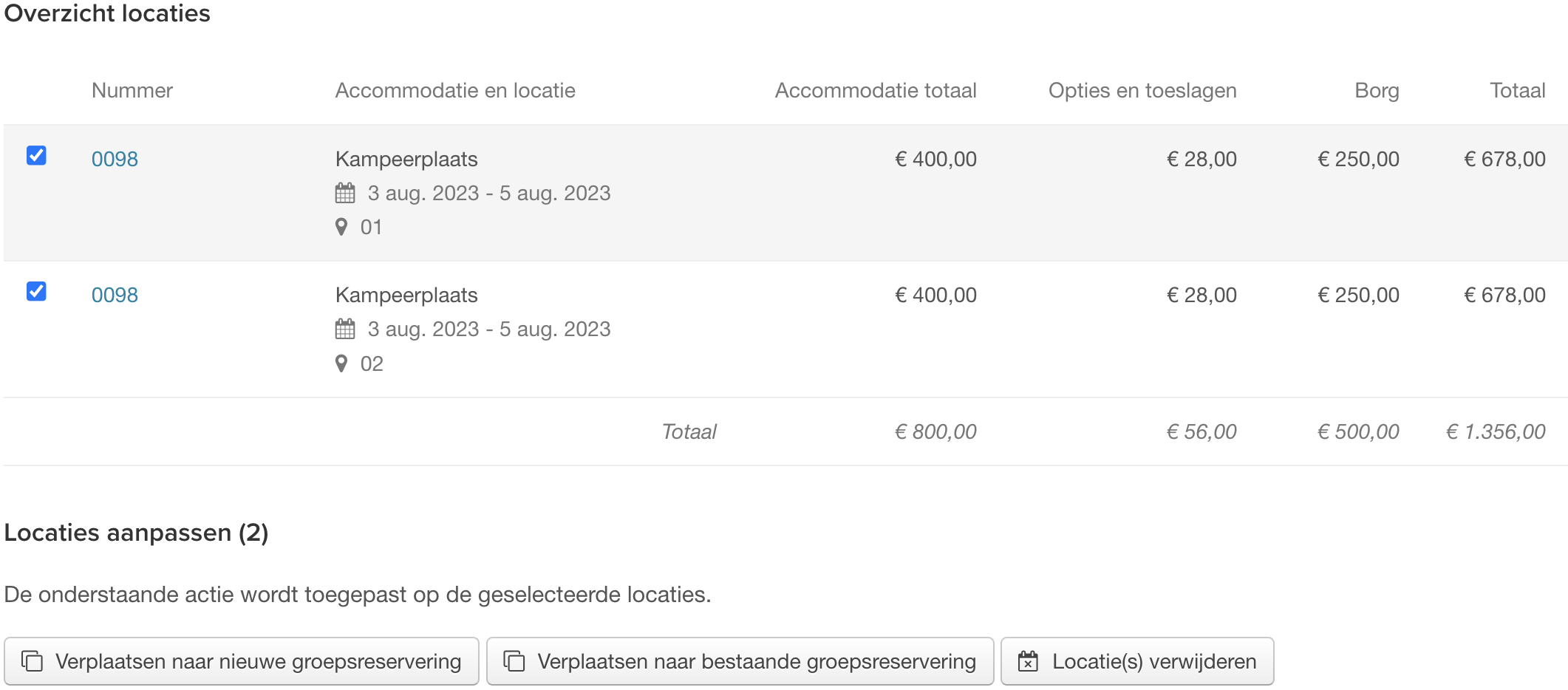Click calendar-delete icon on Locatie(s) verwijderen
The image size is (1568, 690).
[x=1028, y=661]
